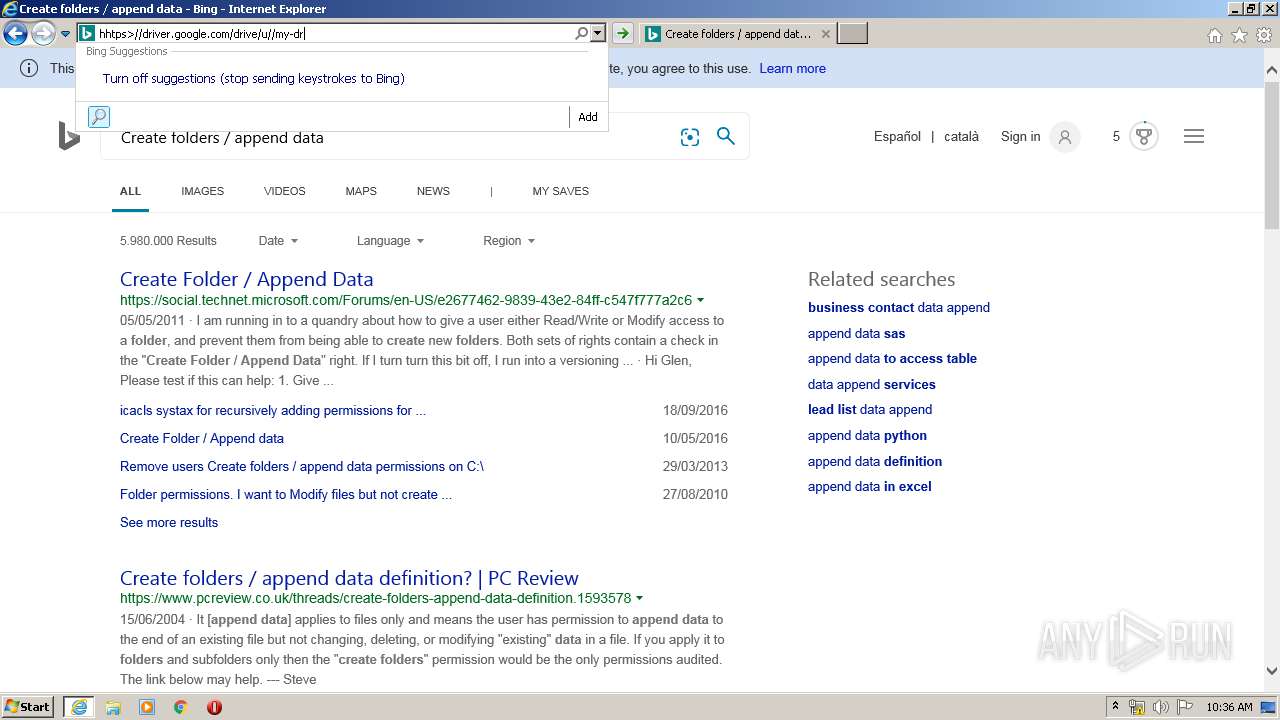The image size is (1280, 720).
Task: Click into the Bing search box
Action: (x=390, y=139)
